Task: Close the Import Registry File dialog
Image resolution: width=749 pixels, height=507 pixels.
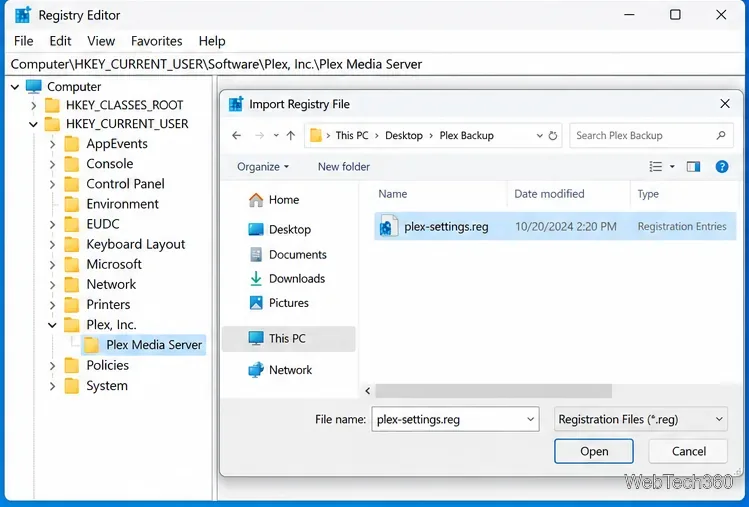Action: (725, 104)
